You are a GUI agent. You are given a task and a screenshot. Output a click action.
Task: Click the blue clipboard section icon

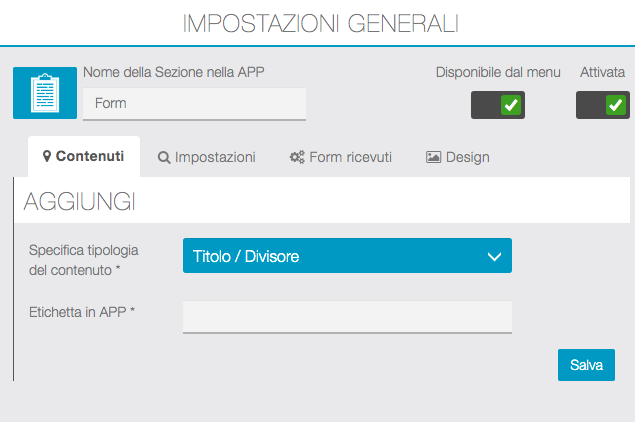tap(45, 92)
